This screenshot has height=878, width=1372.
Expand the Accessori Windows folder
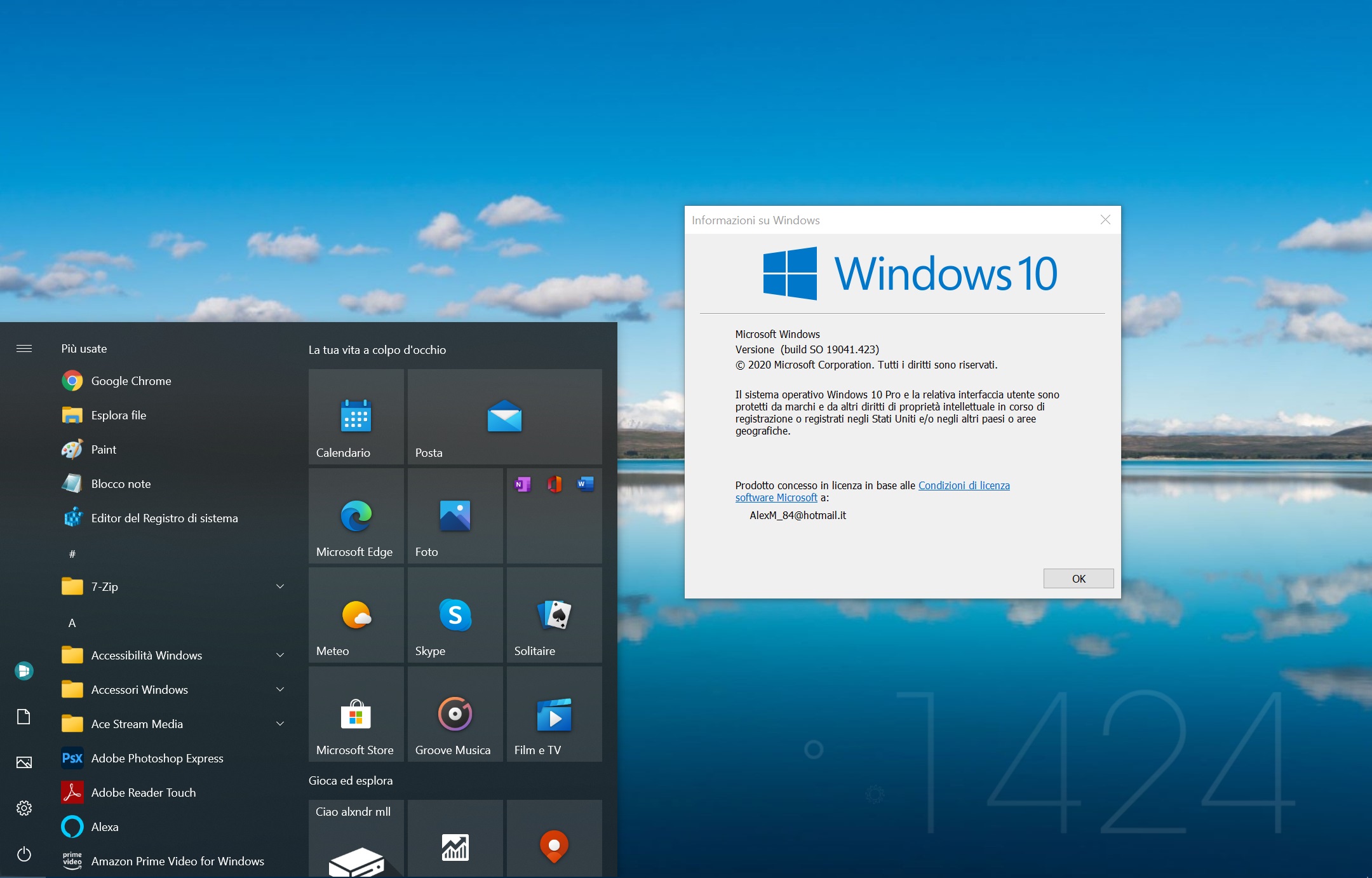pyautogui.click(x=171, y=690)
